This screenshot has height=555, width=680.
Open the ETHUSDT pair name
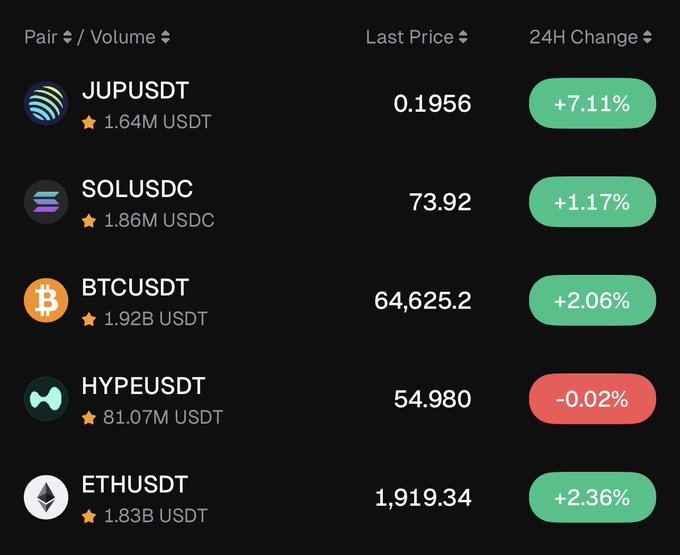[x=134, y=484]
